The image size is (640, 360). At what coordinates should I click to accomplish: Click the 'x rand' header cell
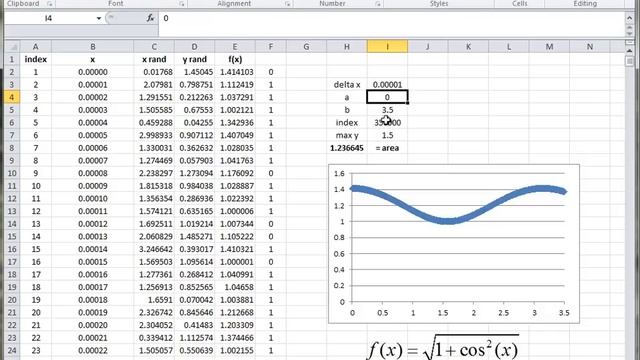point(154,59)
